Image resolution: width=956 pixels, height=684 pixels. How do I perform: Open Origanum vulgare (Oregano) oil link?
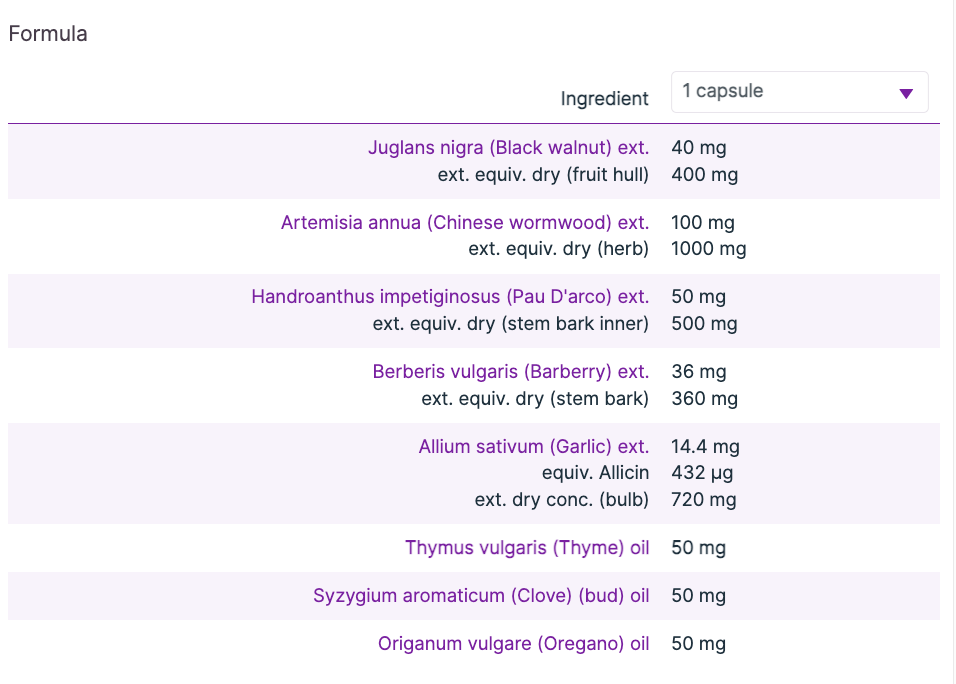(x=513, y=644)
